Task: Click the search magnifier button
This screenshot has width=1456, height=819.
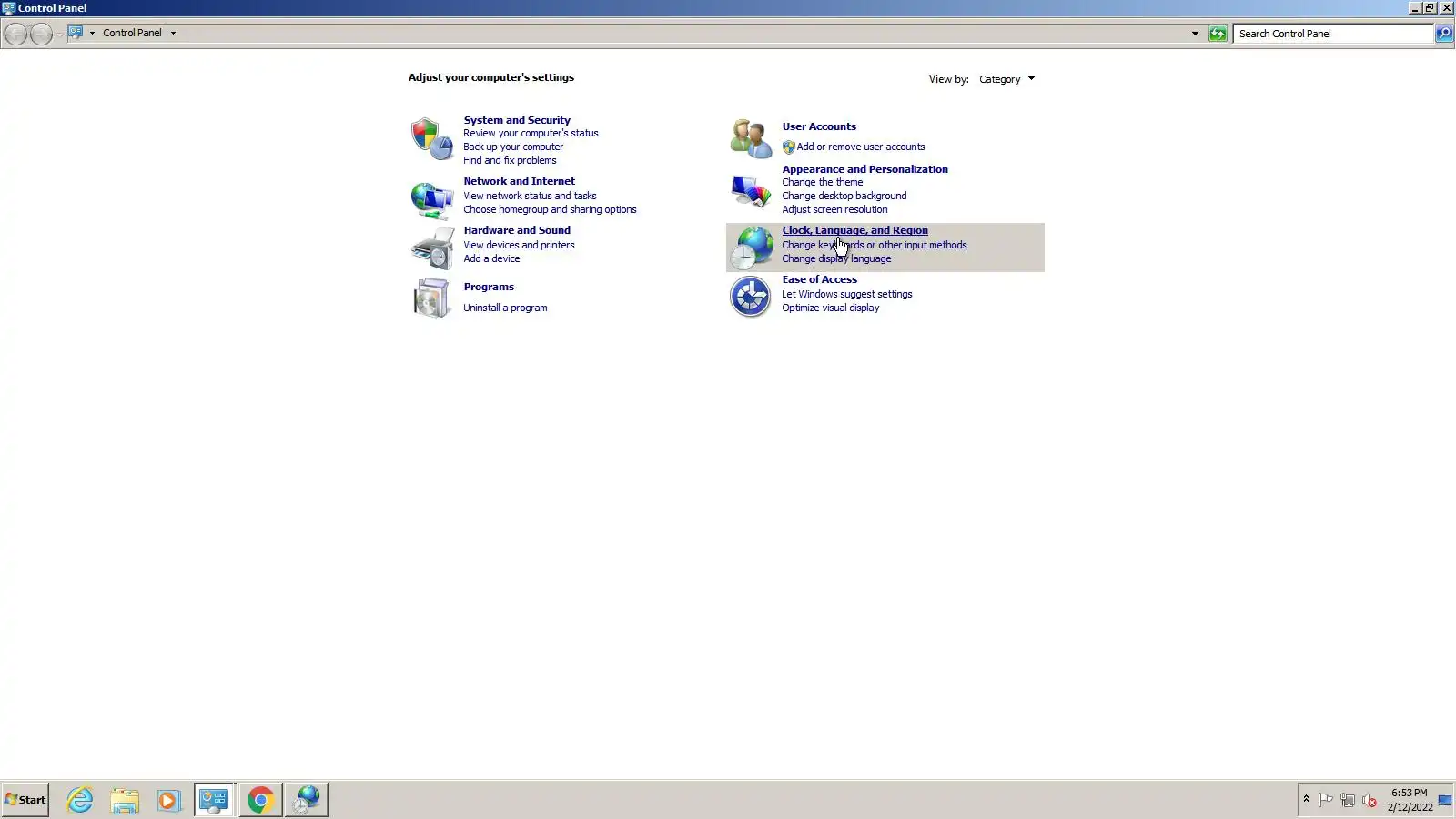Action: coord(1443,34)
